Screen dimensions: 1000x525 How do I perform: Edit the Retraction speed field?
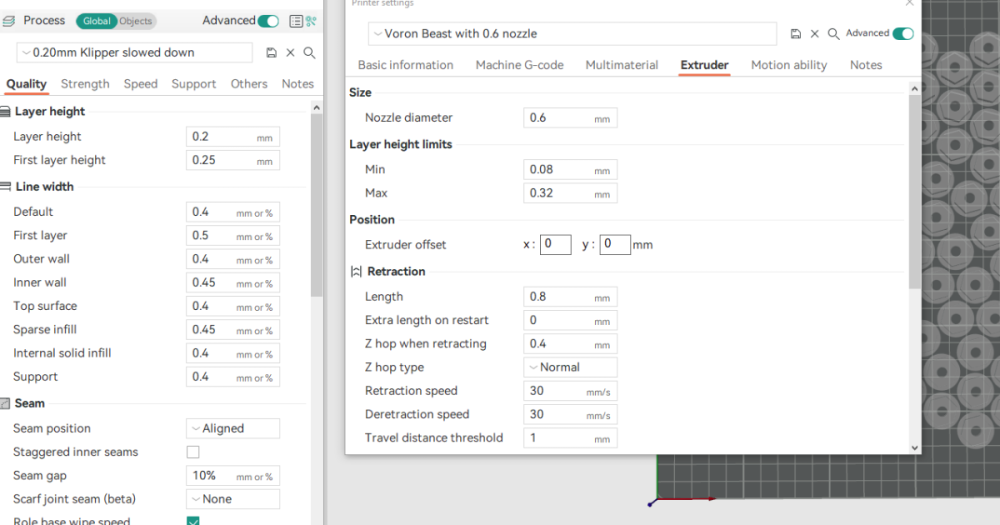(570, 391)
